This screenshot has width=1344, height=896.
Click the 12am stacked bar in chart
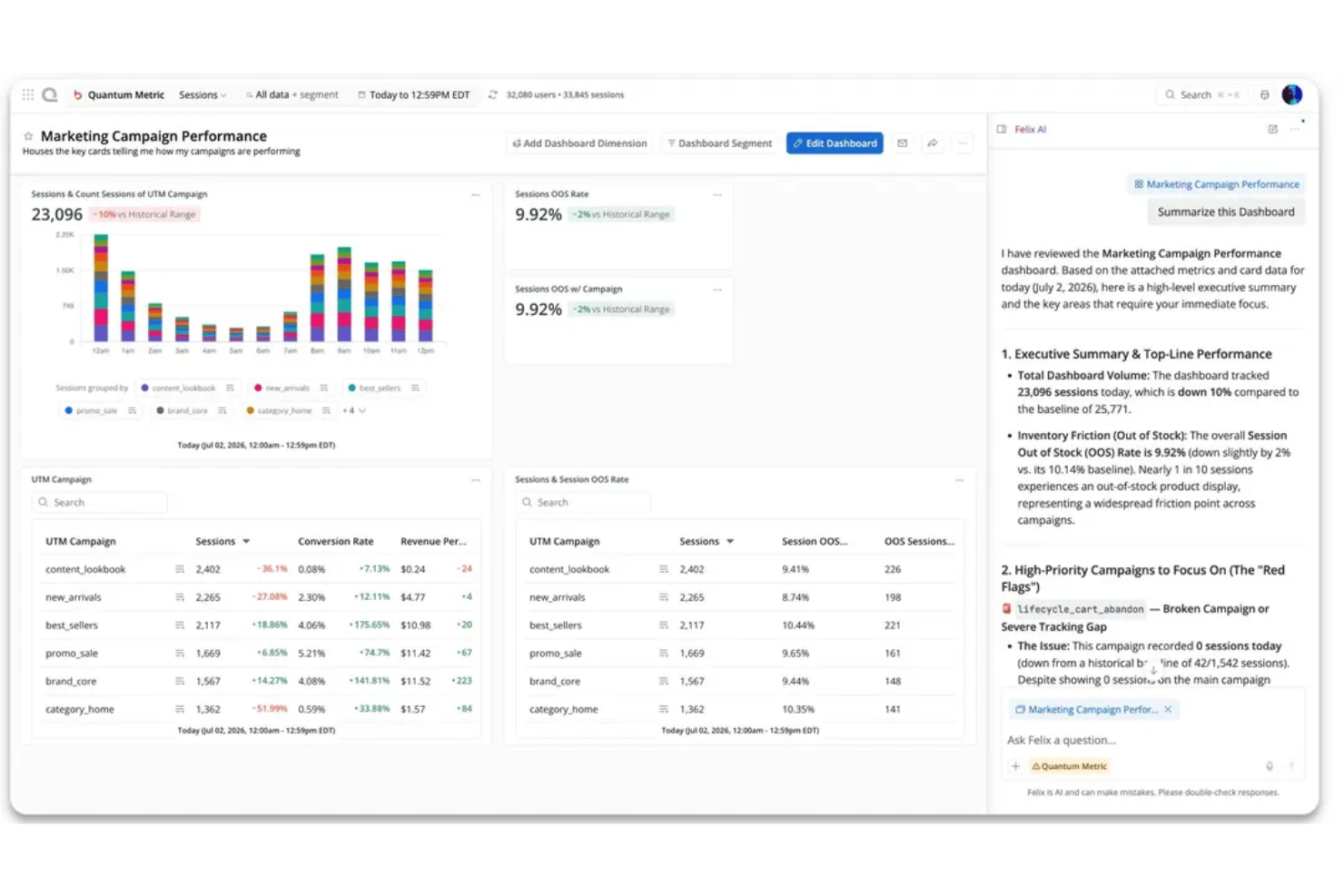(101, 289)
